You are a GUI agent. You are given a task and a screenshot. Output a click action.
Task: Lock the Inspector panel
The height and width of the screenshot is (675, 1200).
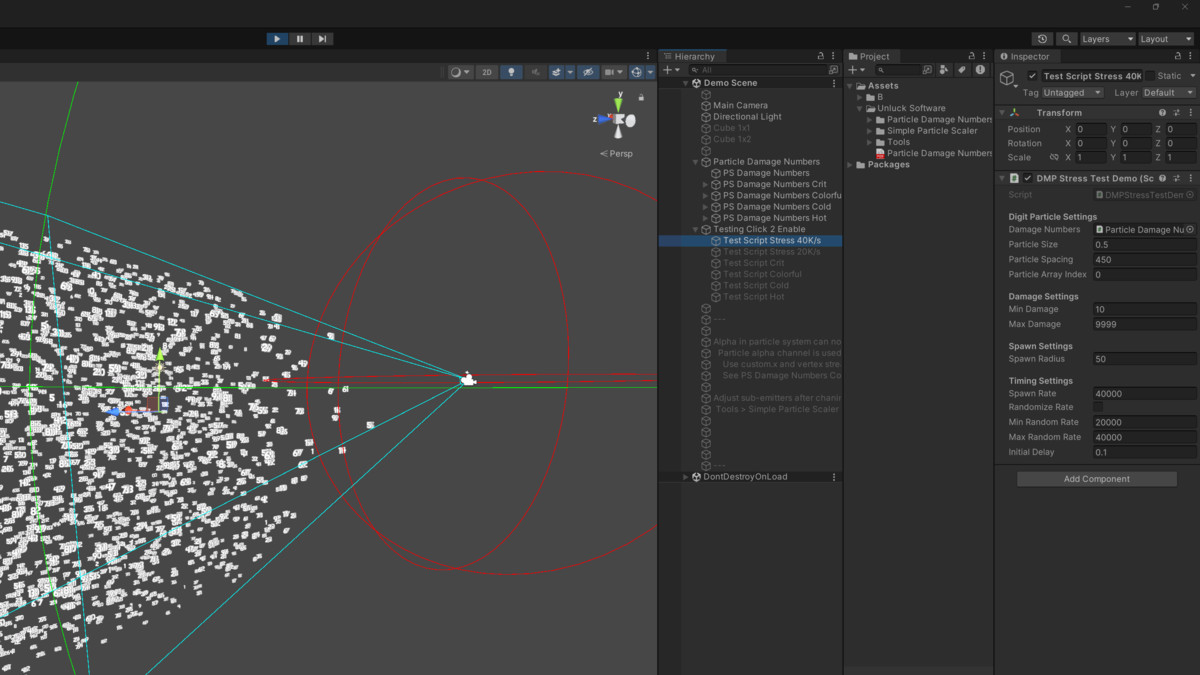tap(1176, 56)
